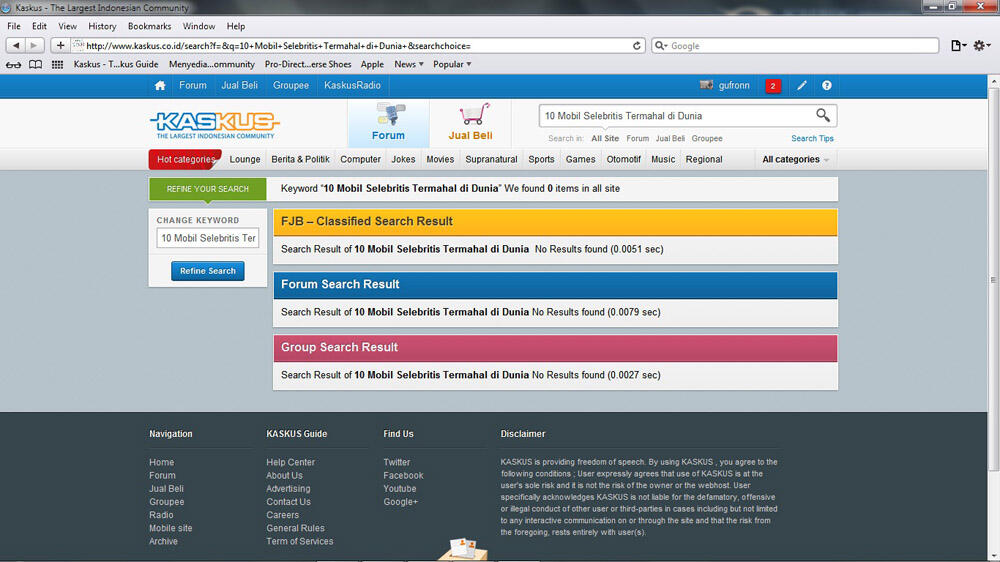Select the Forum tab with icon
Screen dimensions: 1000x562
point(388,122)
